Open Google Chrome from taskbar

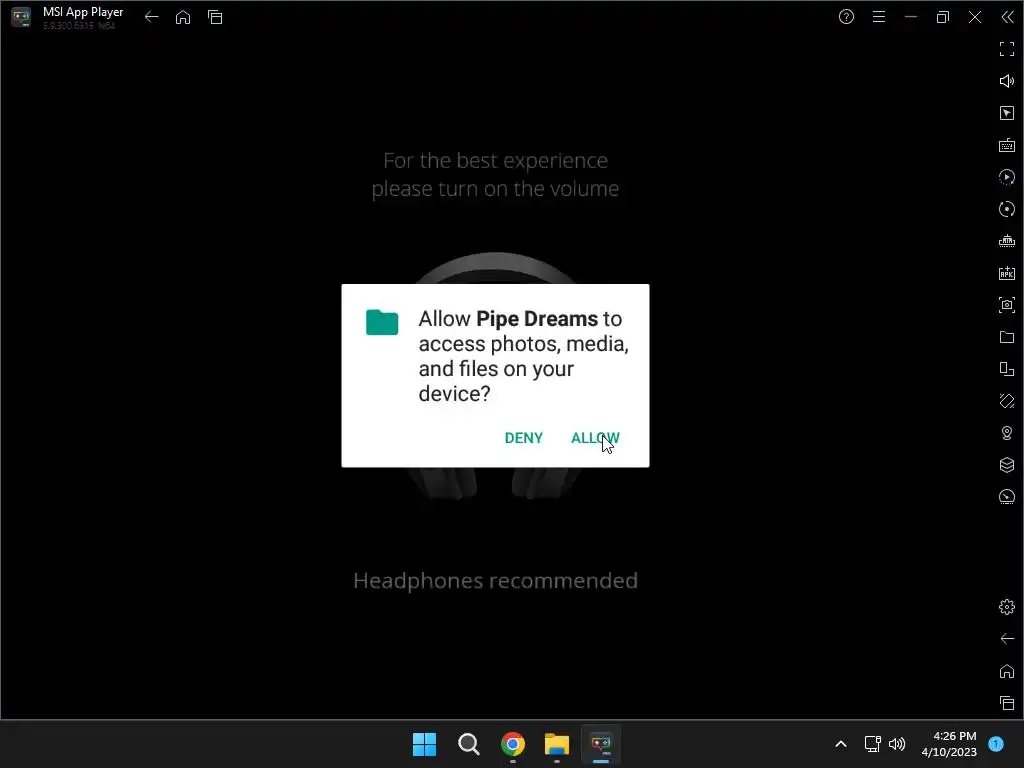(x=513, y=744)
